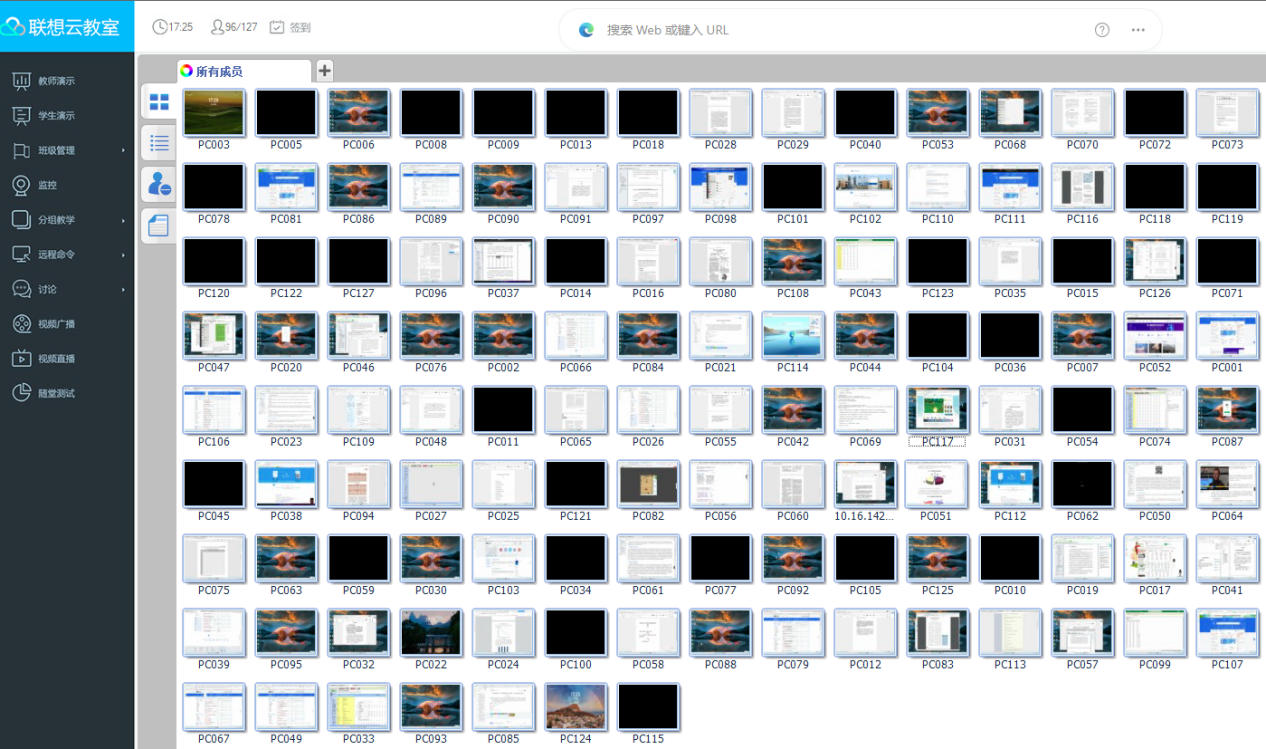Select the 10.16.142... thumbnail
The height and width of the screenshot is (749, 1266).
click(x=865, y=484)
